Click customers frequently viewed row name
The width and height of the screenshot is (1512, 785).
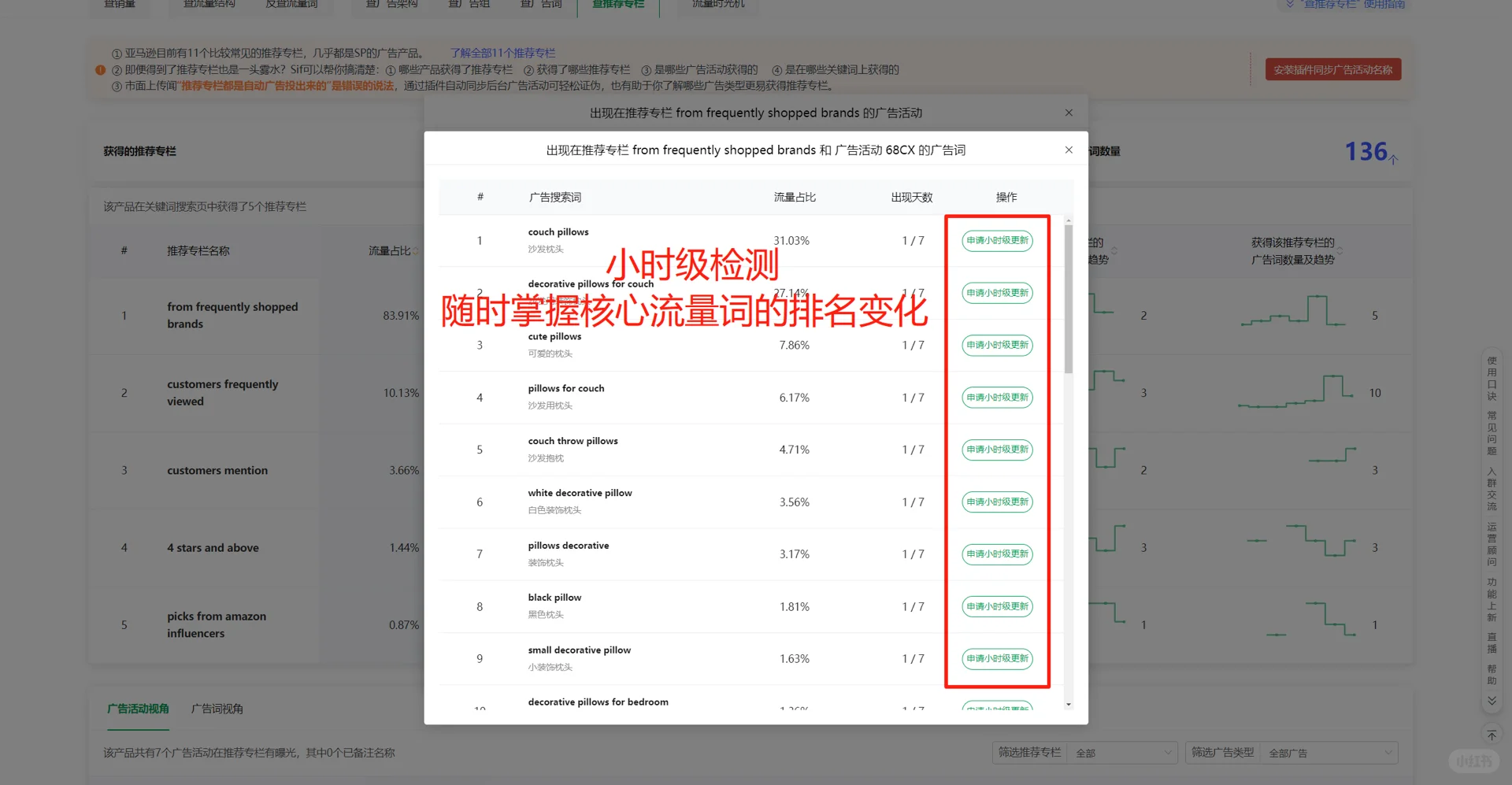pos(222,392)
